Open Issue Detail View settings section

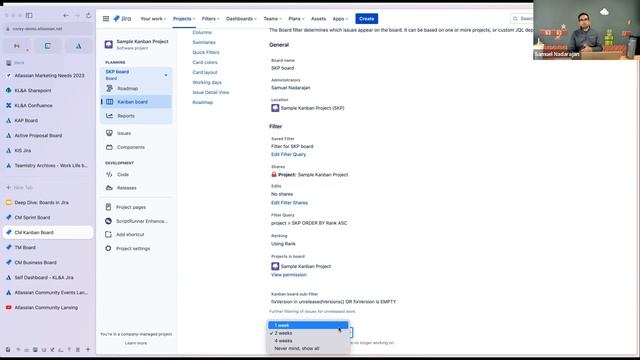tap(211, 92)
